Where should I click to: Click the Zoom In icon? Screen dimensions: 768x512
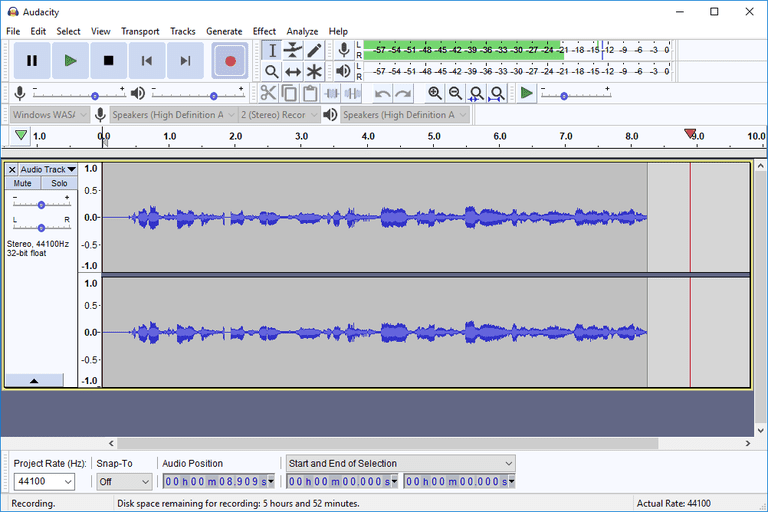pos(434,93)
